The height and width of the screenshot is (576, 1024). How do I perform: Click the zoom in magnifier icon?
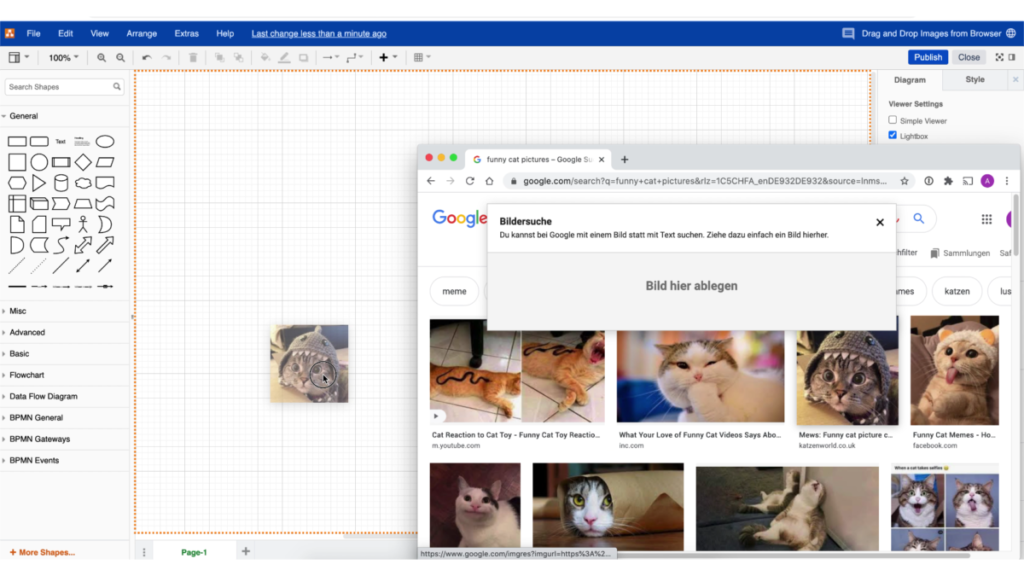click(x=102, y=58)
